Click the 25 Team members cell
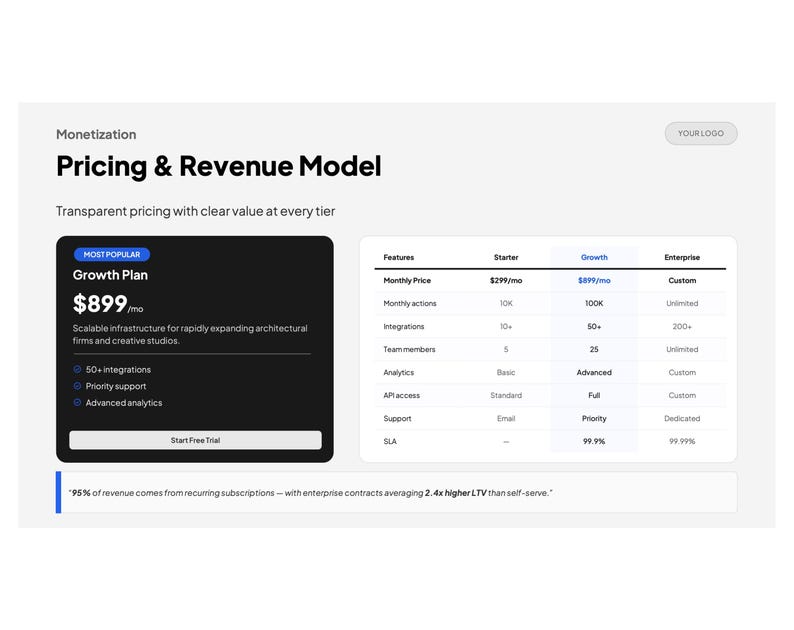The height and width of the screenshot is (630, 794). coord(594,349)
